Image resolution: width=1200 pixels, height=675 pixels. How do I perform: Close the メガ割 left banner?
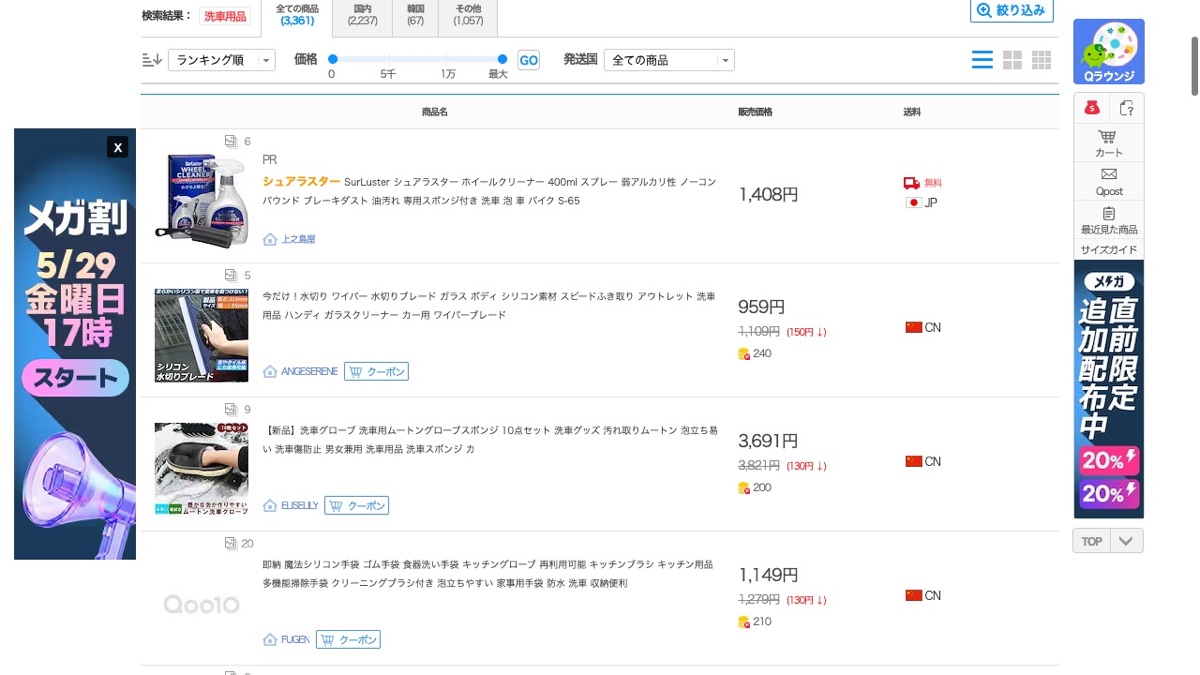pos(118,147)
